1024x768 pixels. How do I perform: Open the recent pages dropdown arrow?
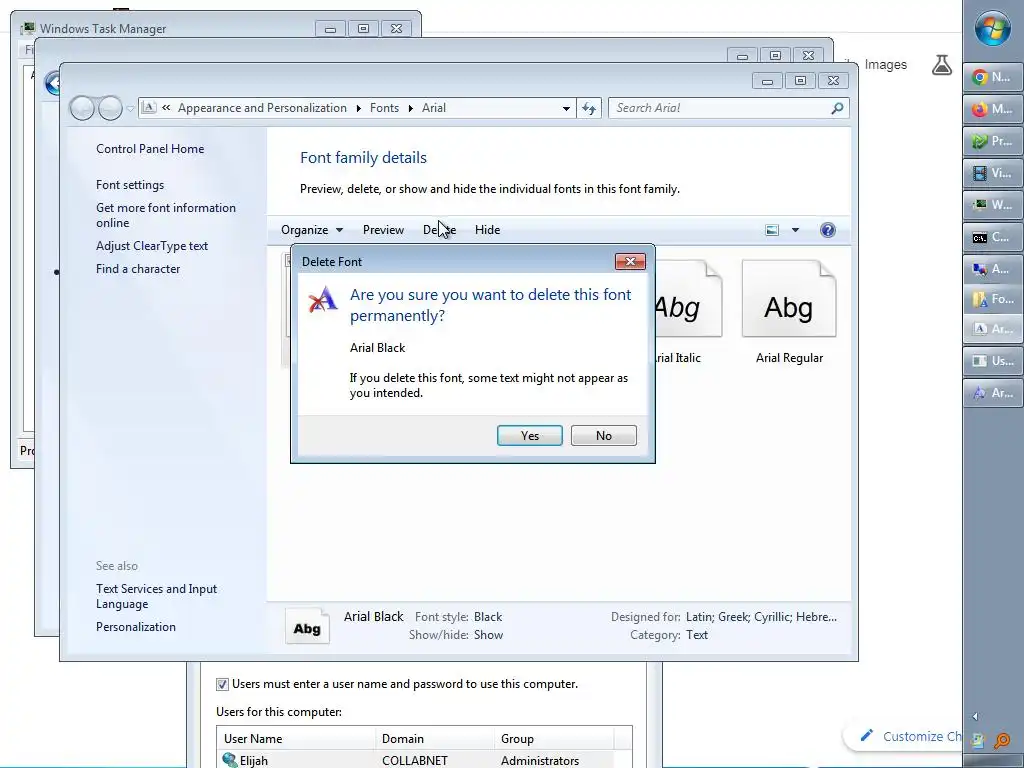tap(130, 108)
